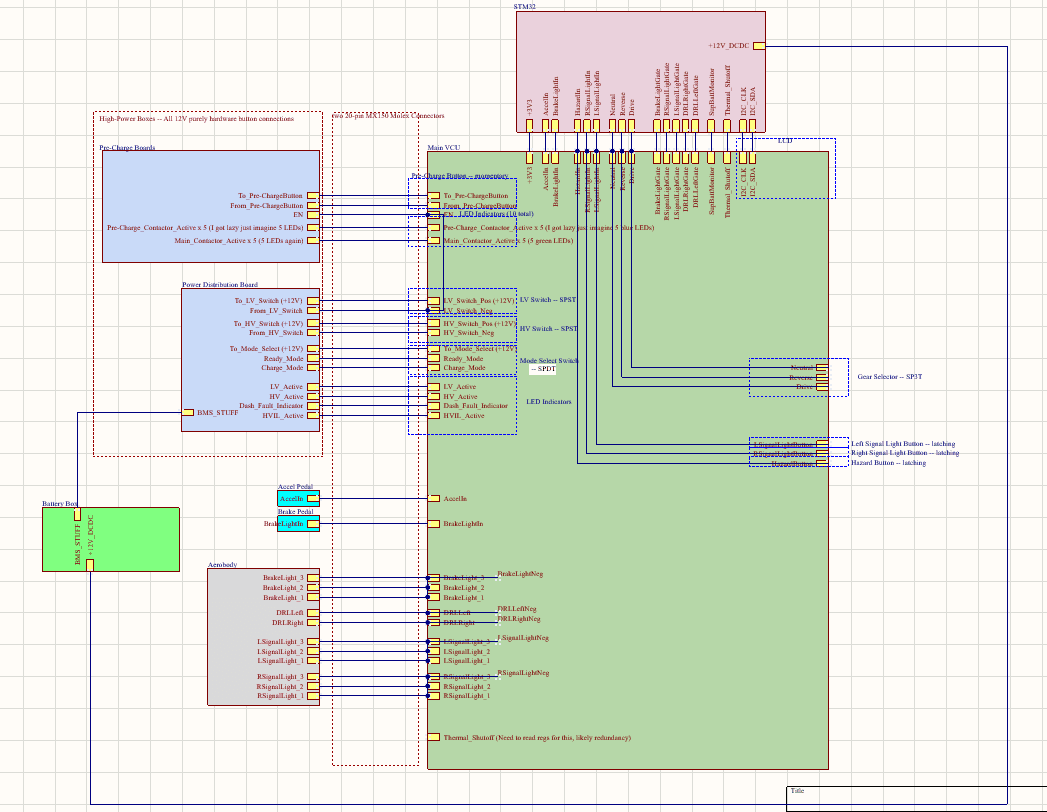Select the Gear Selector -- SP3T label
1047x812 pixels.
coord(889,377)
